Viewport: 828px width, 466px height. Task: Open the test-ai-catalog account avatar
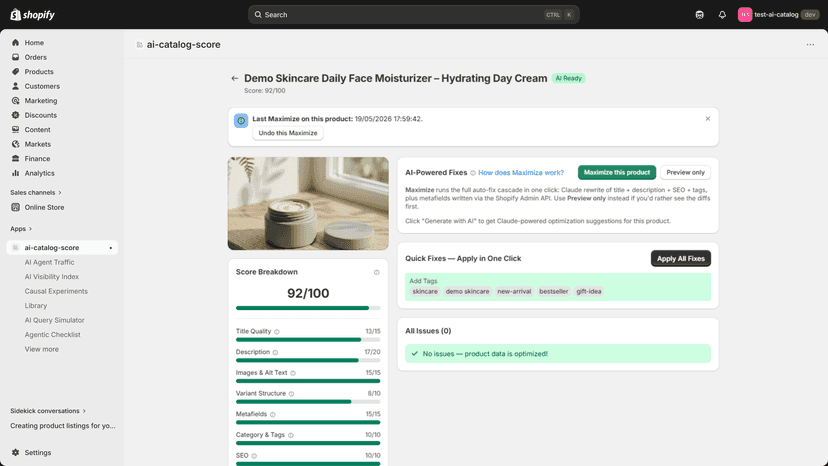tap(745, 15)
